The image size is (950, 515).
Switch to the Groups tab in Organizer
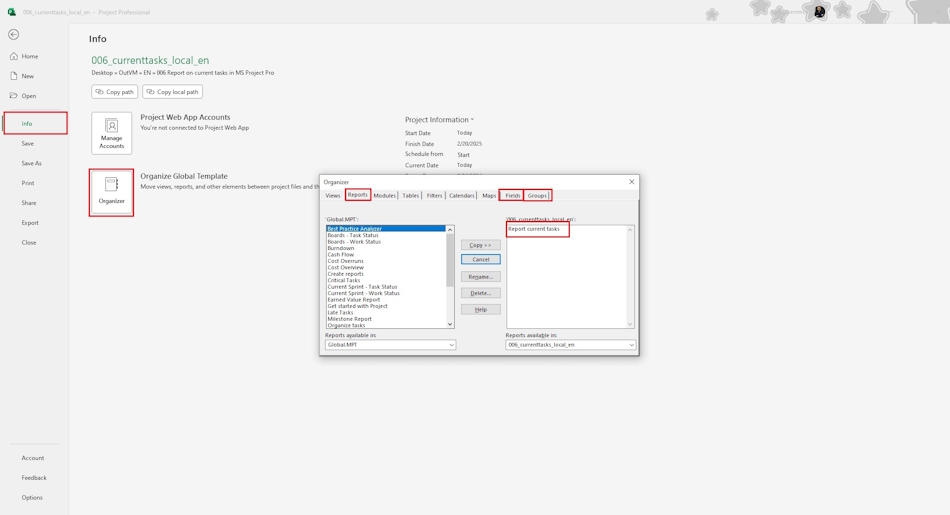[537, 196]
